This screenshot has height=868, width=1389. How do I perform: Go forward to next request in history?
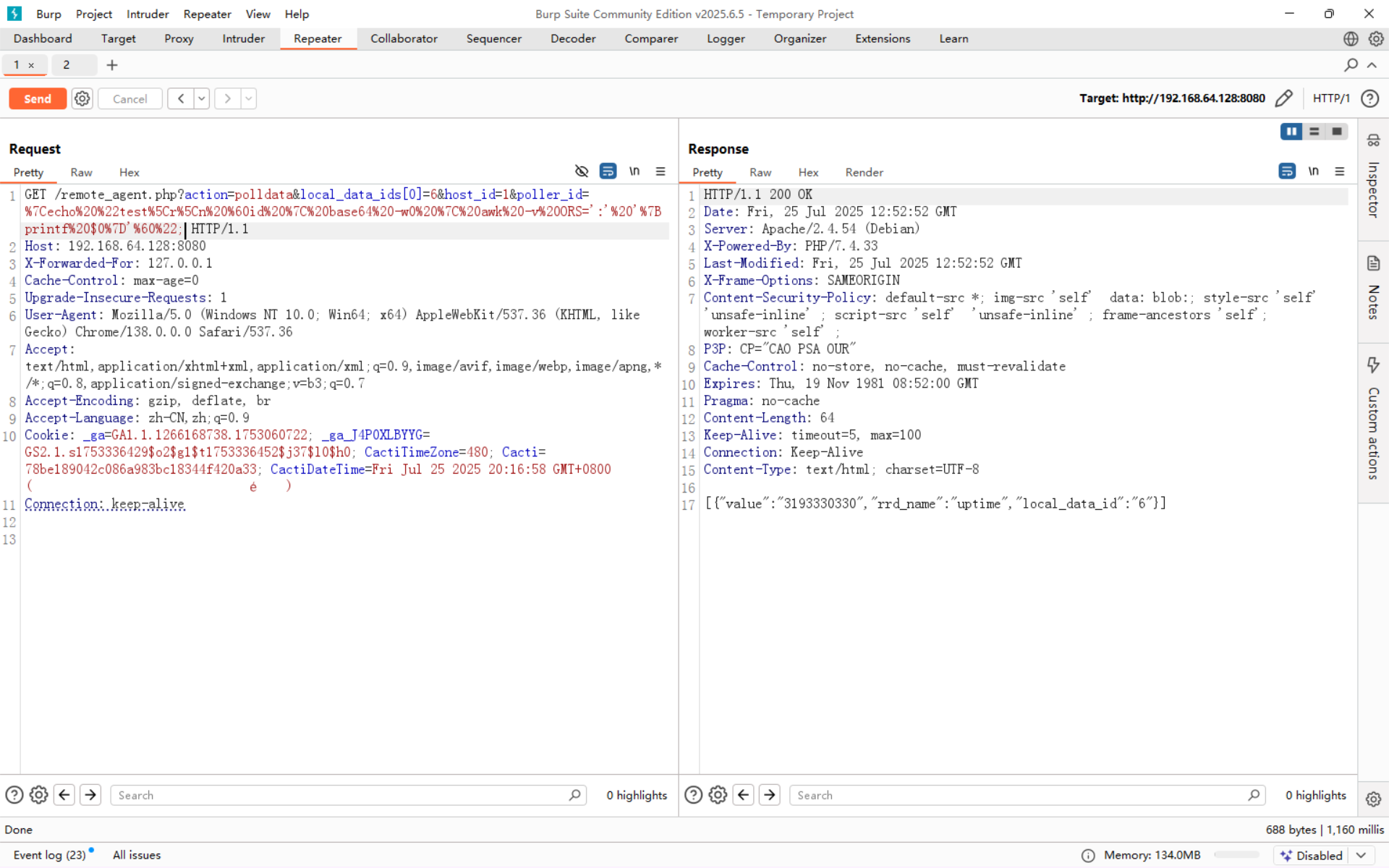pos(227,99)
